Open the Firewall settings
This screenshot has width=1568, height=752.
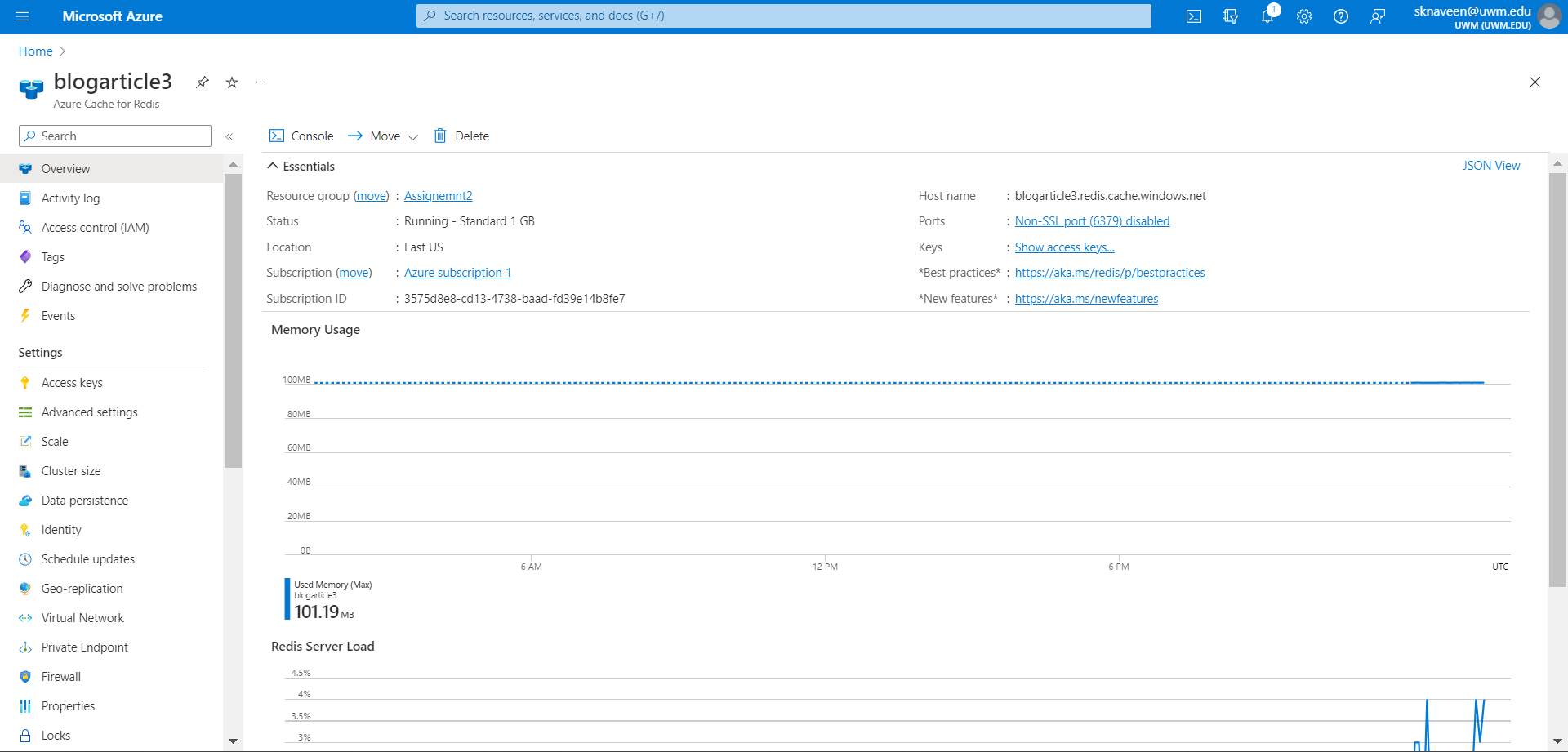point(60,676)
